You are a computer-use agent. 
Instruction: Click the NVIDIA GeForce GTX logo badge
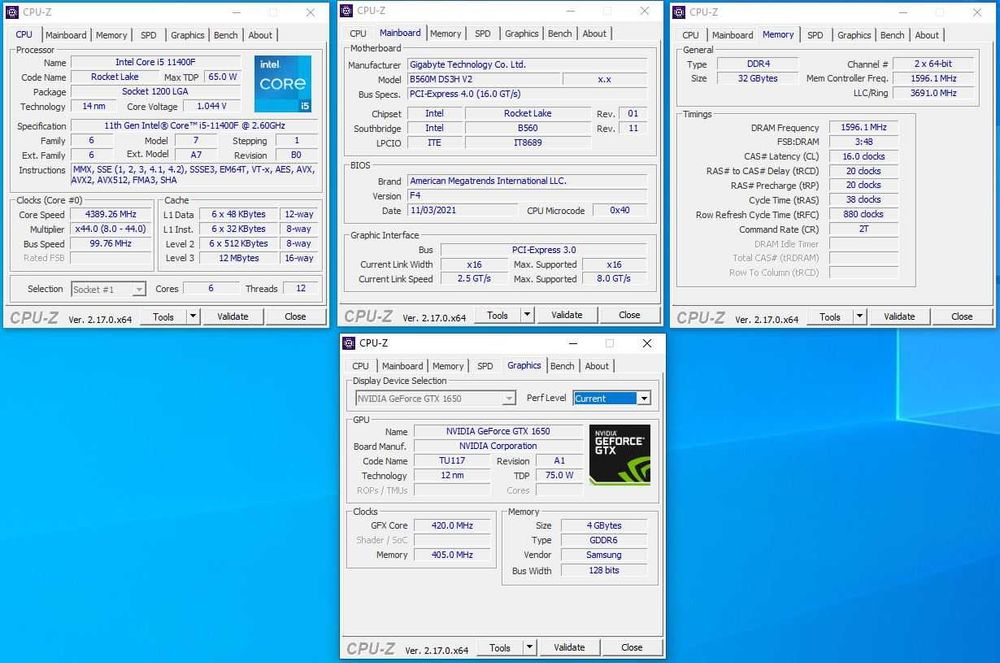coord(620,455)
